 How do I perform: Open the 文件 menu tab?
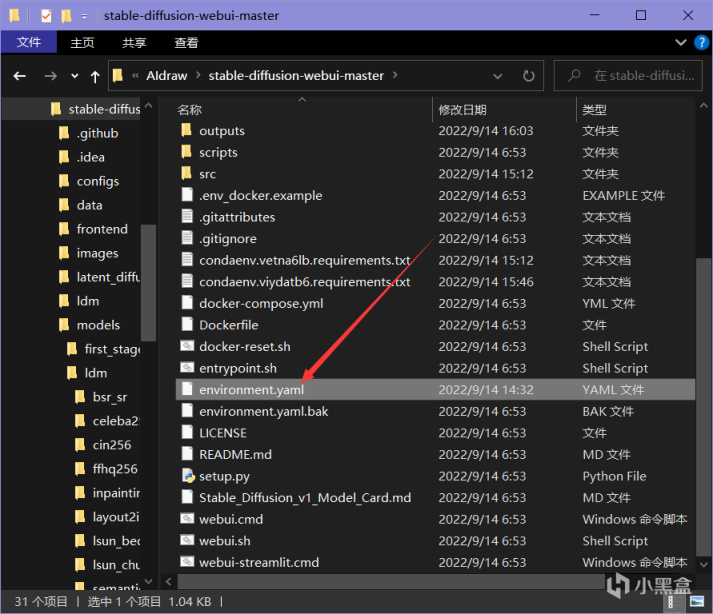pos(29,42)
